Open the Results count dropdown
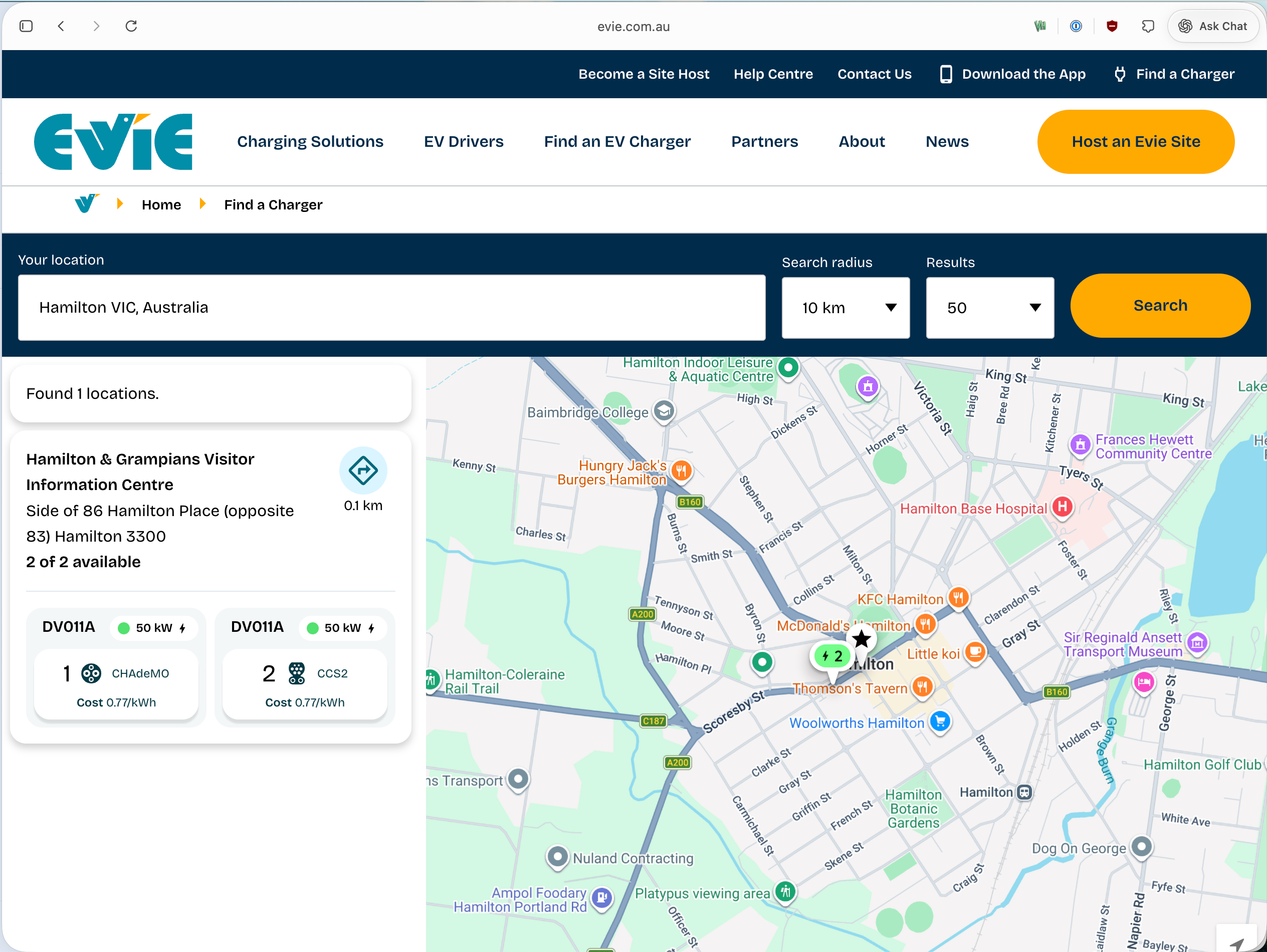This screenshot has width=1267, height=952. tap(990, 308)
